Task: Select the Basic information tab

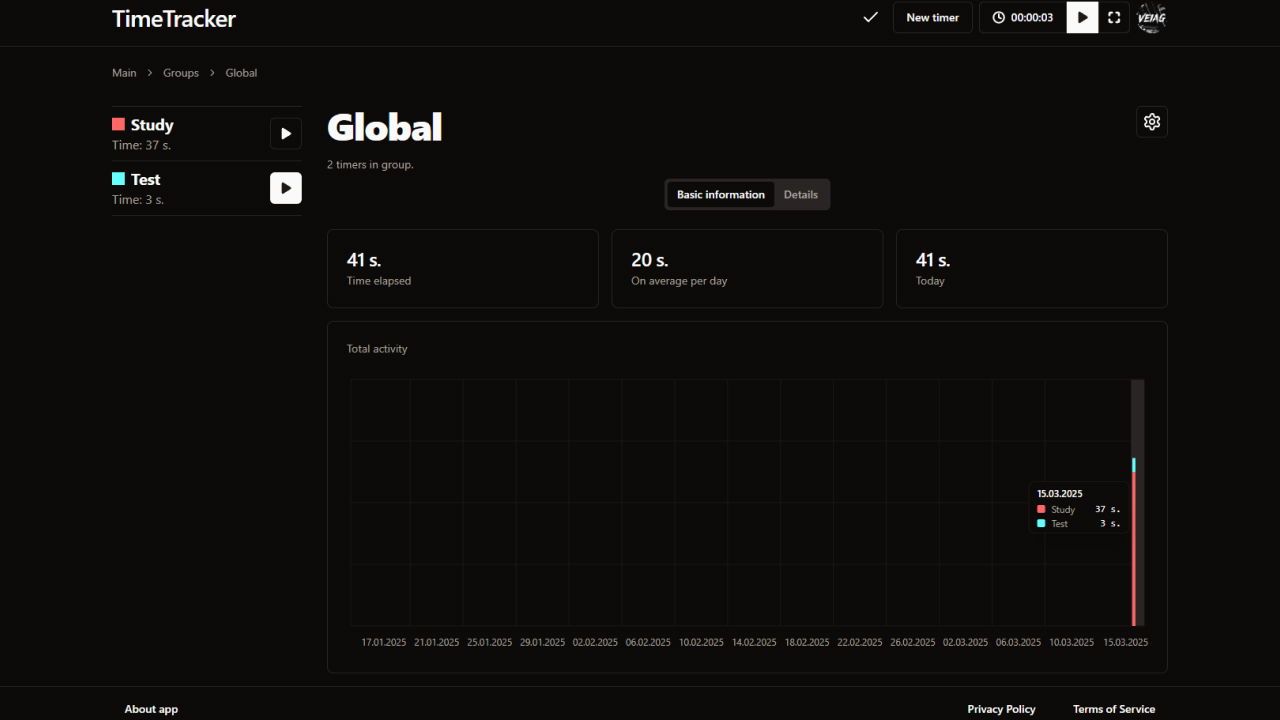Action: (x=721, y=195)
